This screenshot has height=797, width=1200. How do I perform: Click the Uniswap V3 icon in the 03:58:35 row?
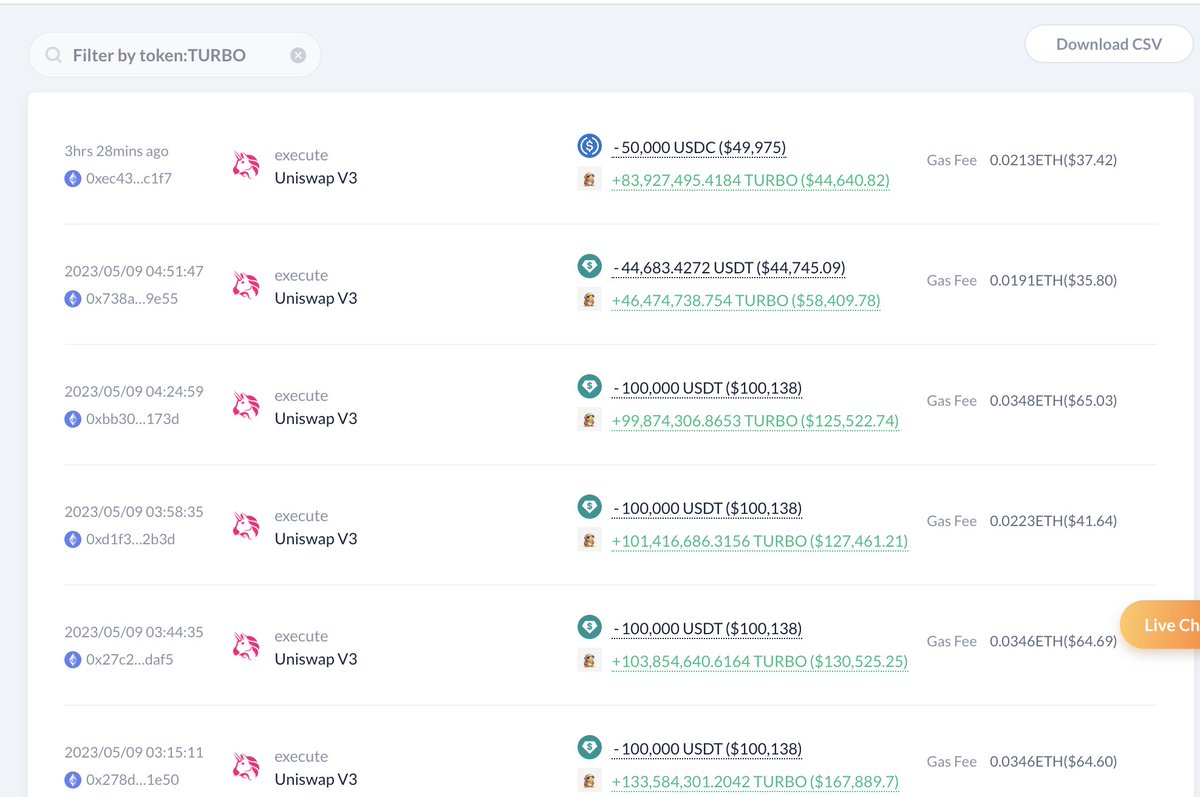247,527
